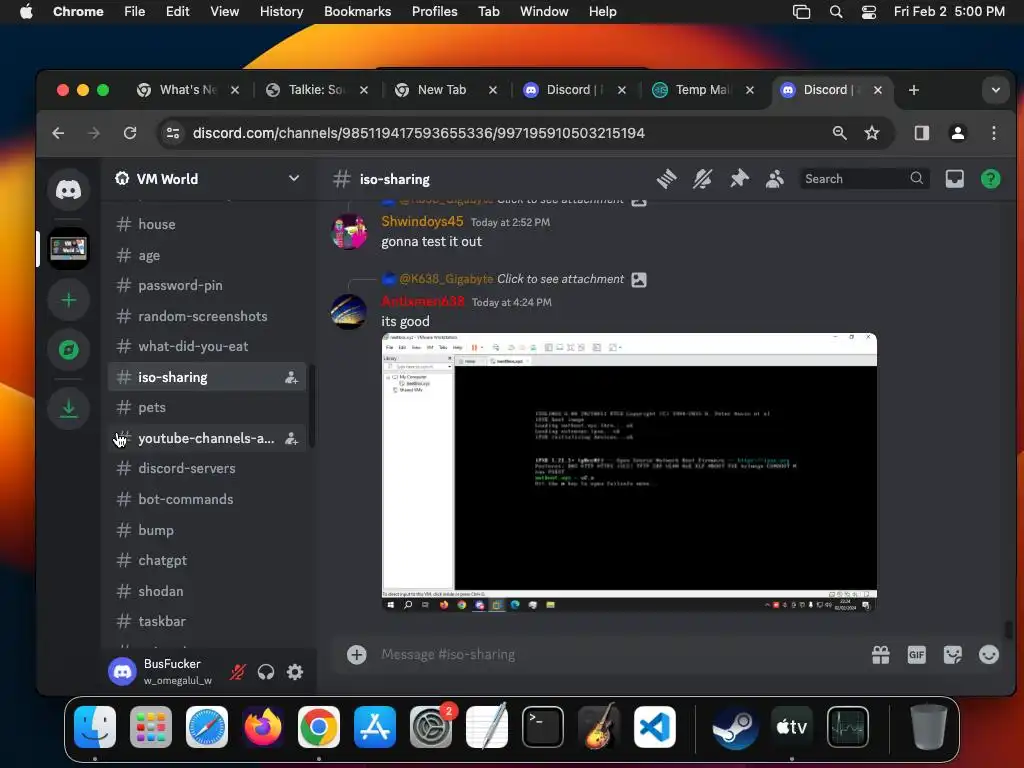Open a new Chrome tab with plus button
Viewport: 1024px width, 768px height.
coord(914,89)
